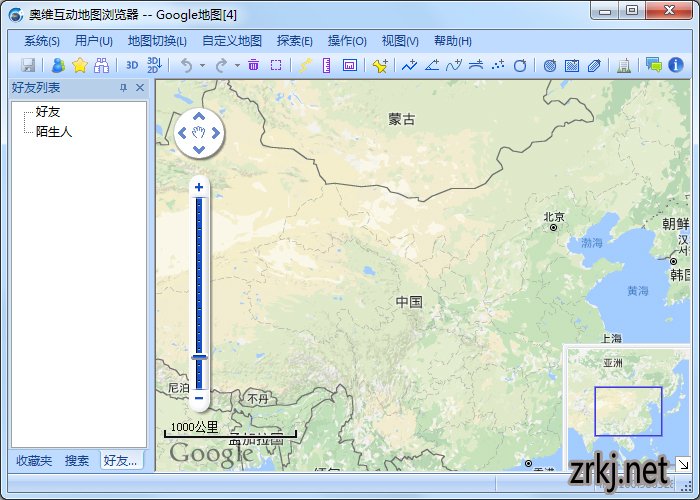Click the 不丹 label on map
Screen dimensions: 700x500
point(258,398)
